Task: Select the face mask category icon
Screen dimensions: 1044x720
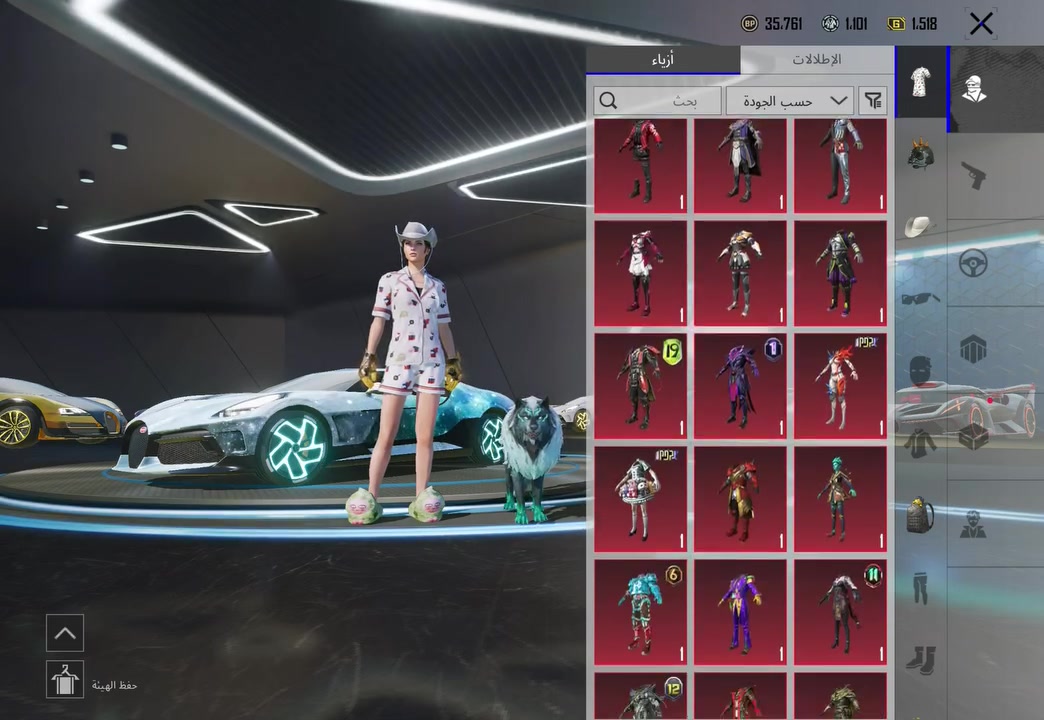Action: [920, 370]
